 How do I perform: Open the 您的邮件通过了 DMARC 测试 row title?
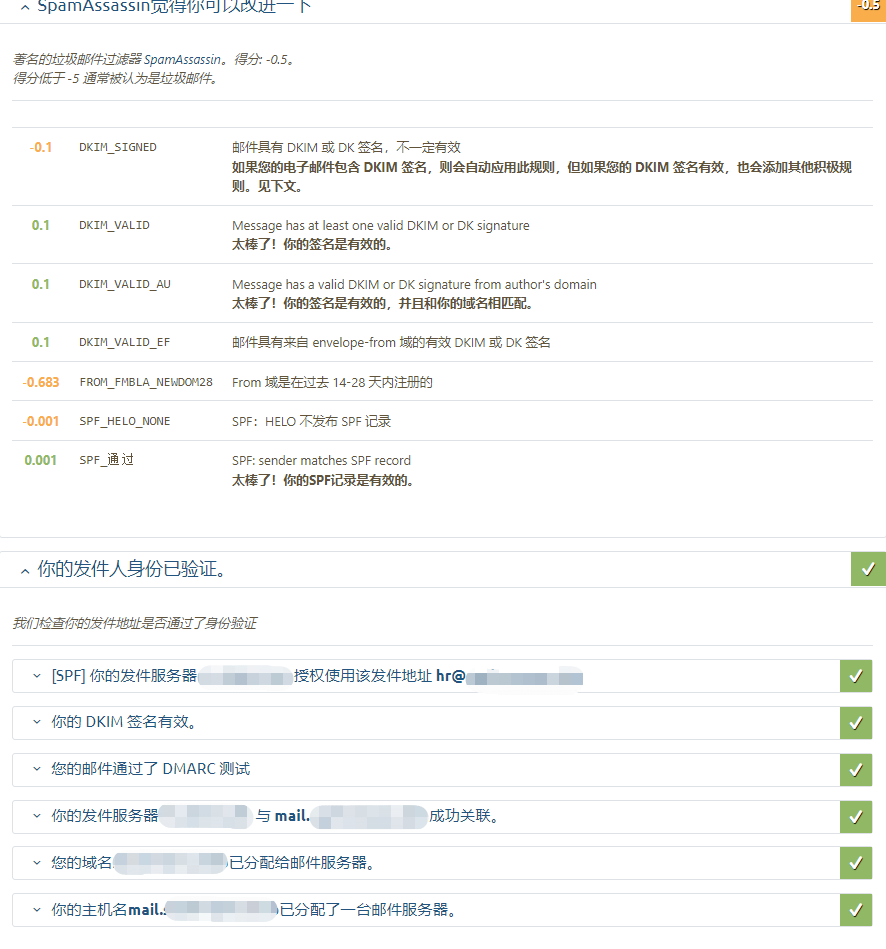[151, 769]
